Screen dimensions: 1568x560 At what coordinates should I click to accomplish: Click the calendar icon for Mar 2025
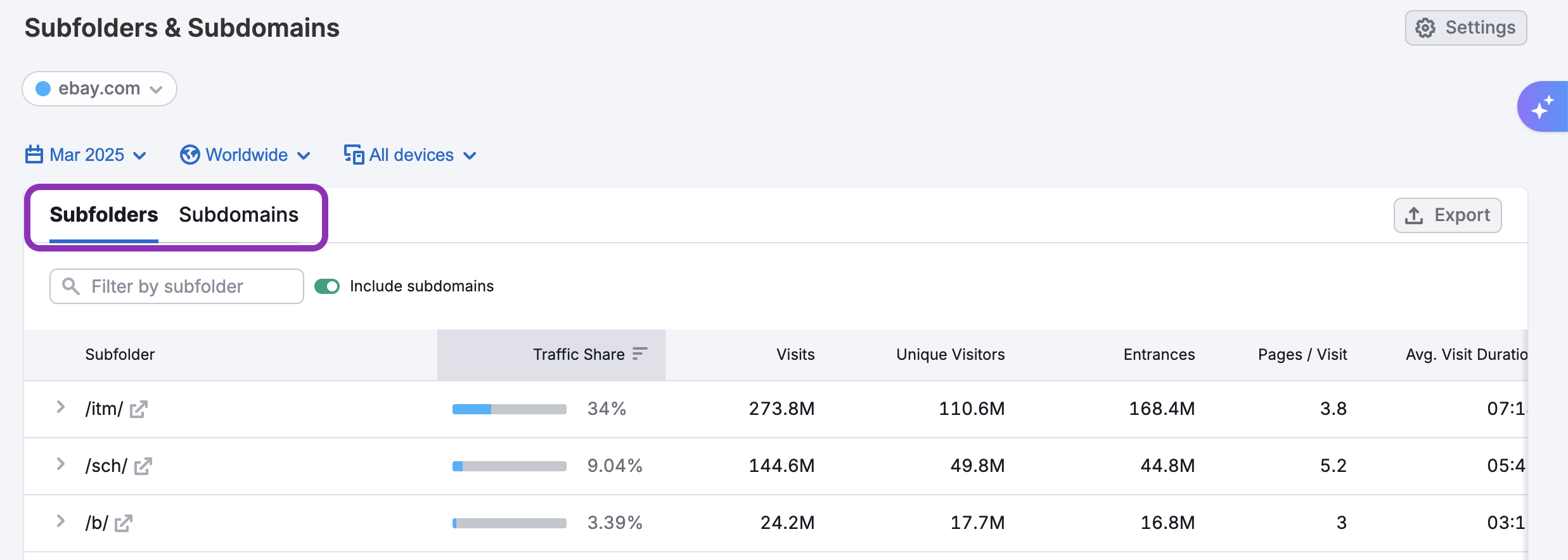34,155
